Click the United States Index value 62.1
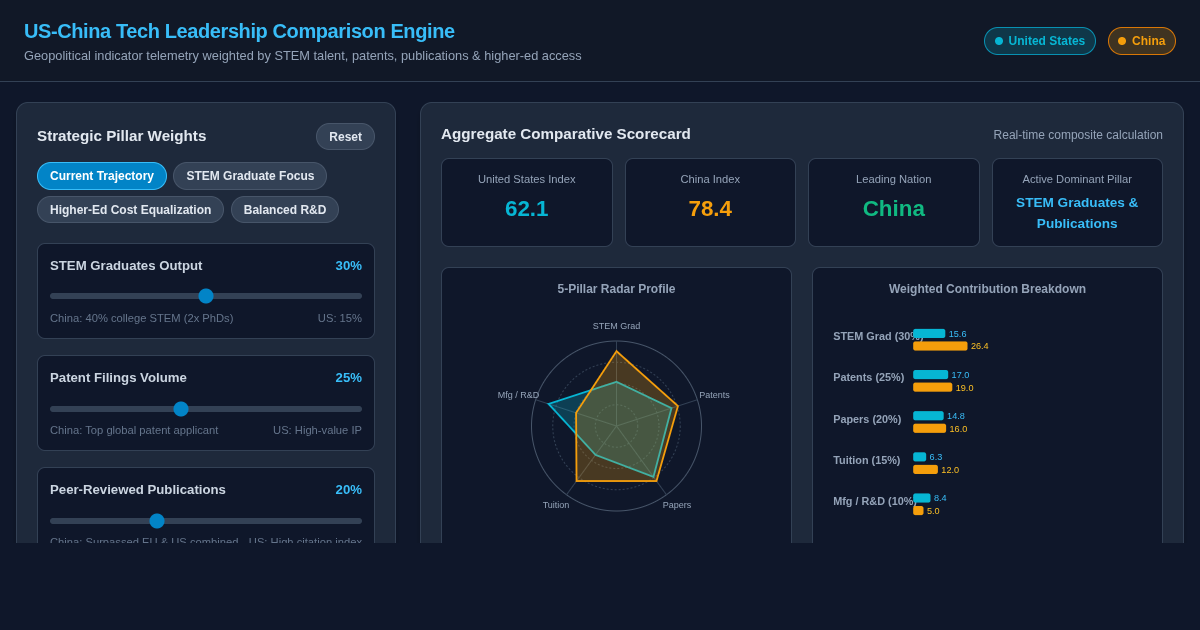Screen dimensions: 1200x630 coord(527,209)
